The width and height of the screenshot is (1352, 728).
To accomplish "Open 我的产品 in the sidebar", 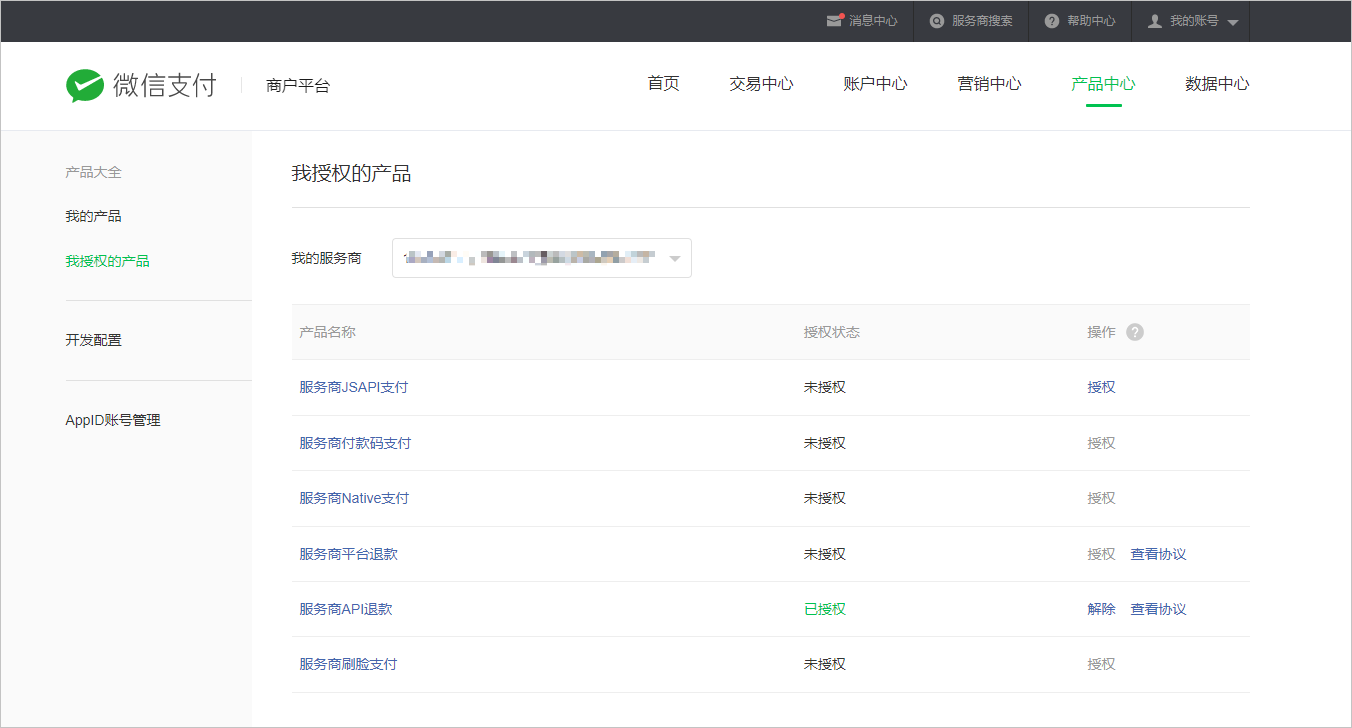I will click(93, 216).
